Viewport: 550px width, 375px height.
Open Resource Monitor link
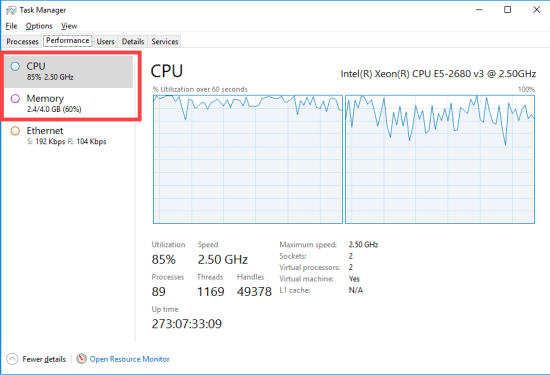point(129,359)
